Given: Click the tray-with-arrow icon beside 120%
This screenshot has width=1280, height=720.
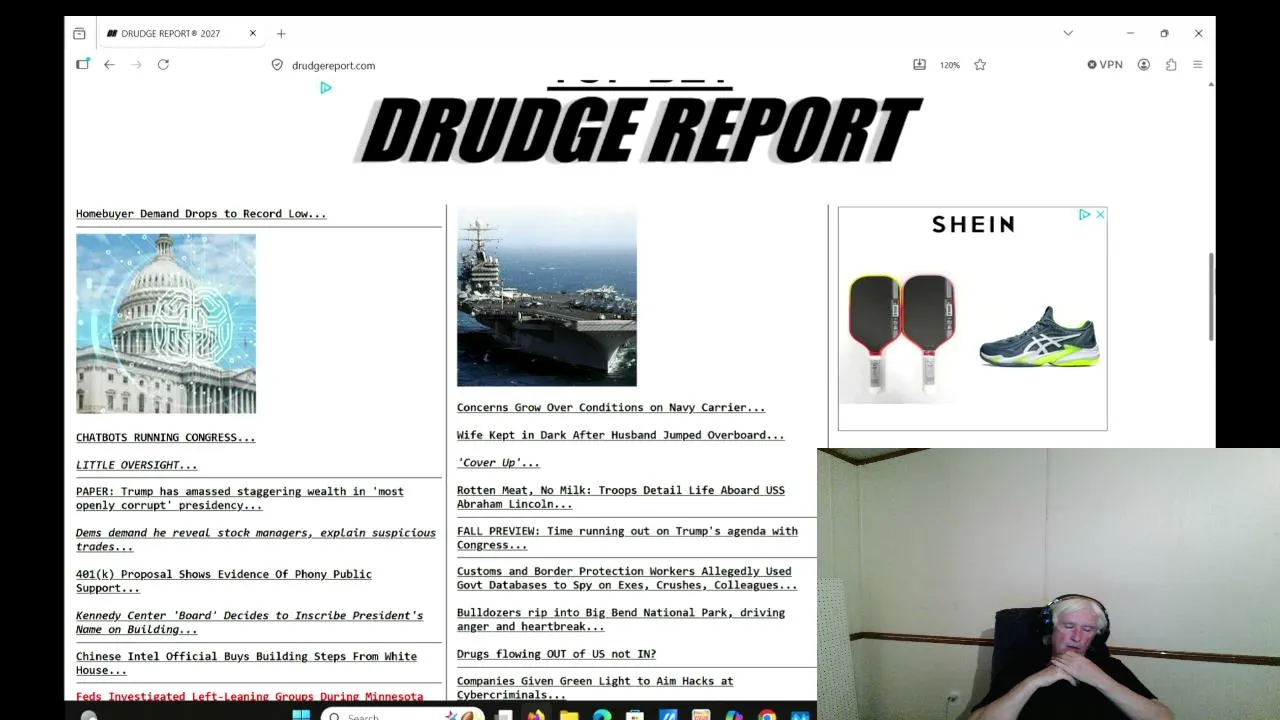Looking at the screenshot, I should (x=919, y=64).
